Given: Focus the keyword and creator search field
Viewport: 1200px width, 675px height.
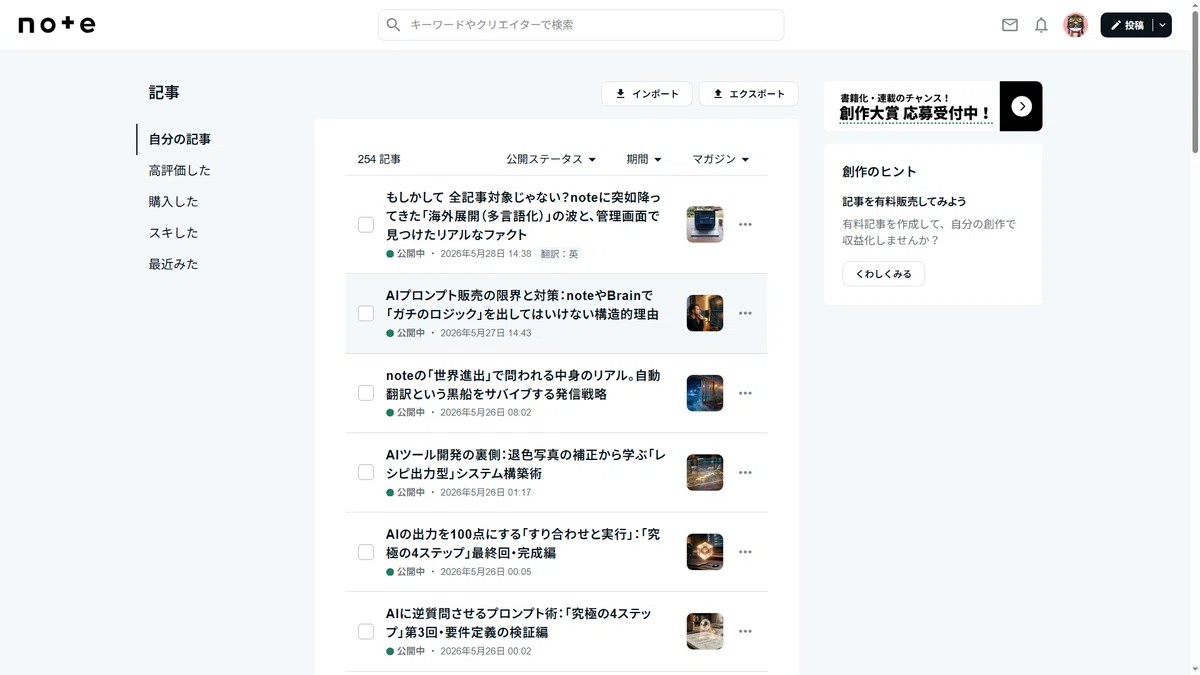Looking at the screenshot, I should pyautogui.click(x=581, y=25).
